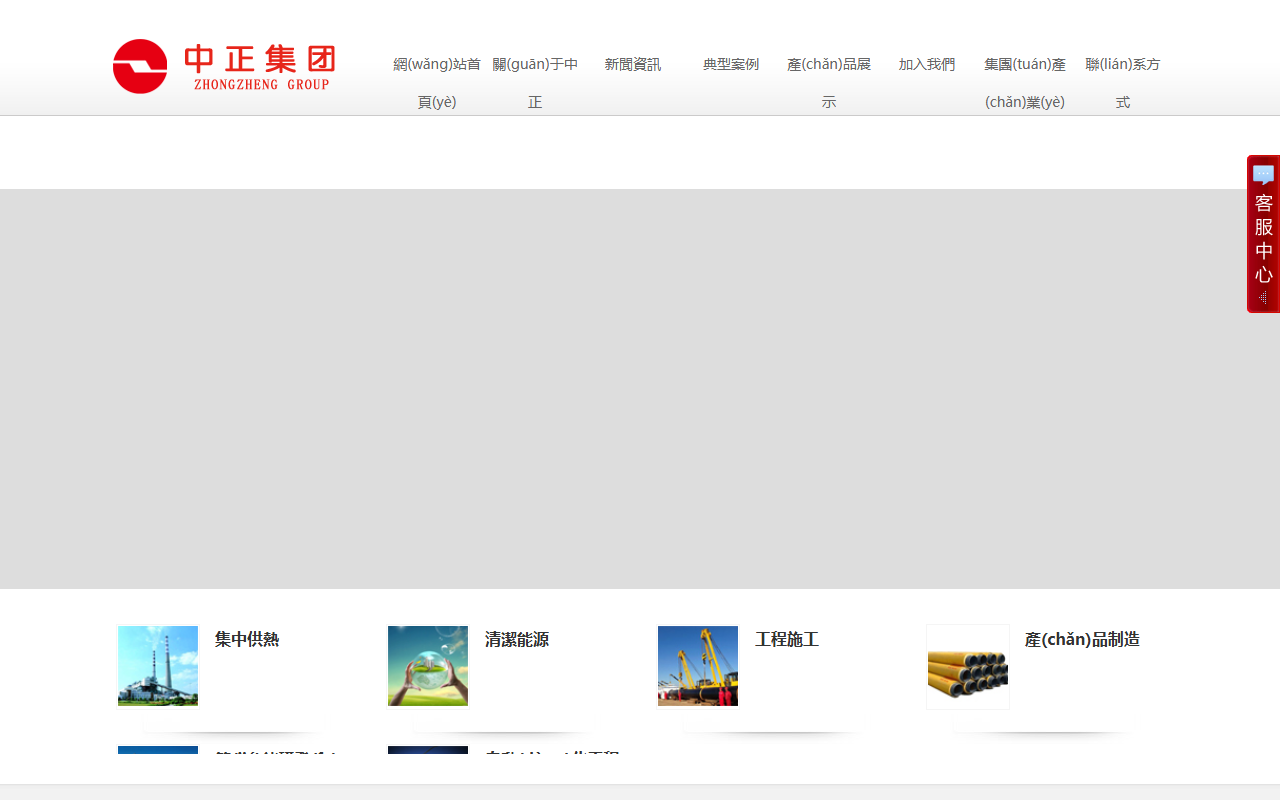Open the 產(chǎn)品展示 menu item
The image size is (1280, 800).
click(829, 83)
